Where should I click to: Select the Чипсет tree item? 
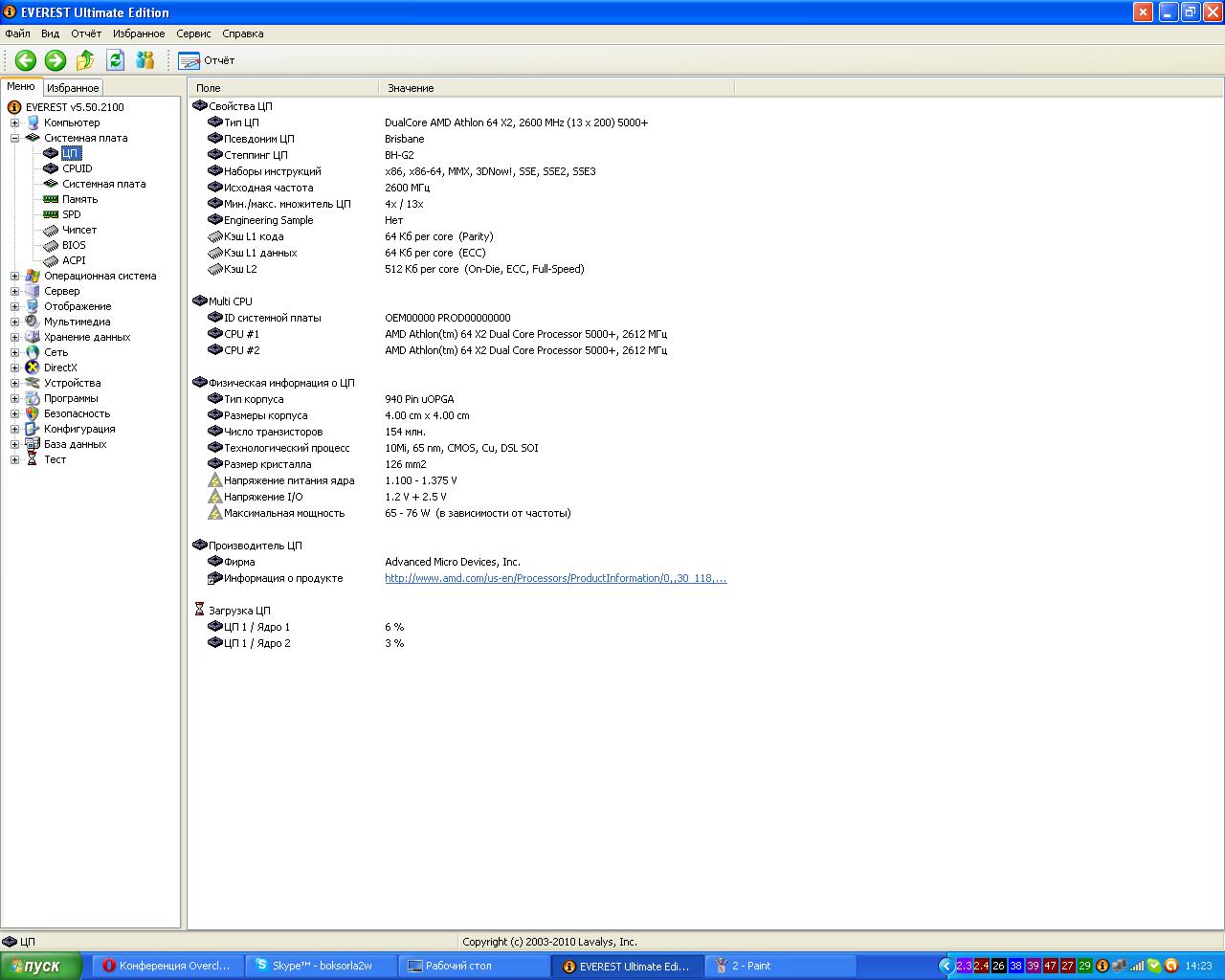(78, 230)
